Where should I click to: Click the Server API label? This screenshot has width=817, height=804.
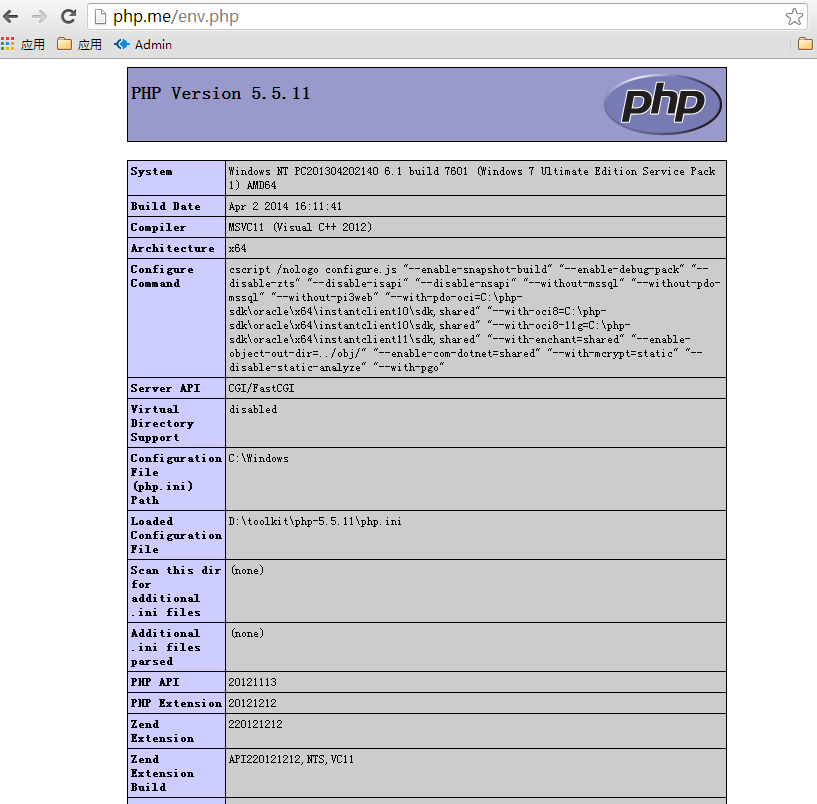pos(165,388)
